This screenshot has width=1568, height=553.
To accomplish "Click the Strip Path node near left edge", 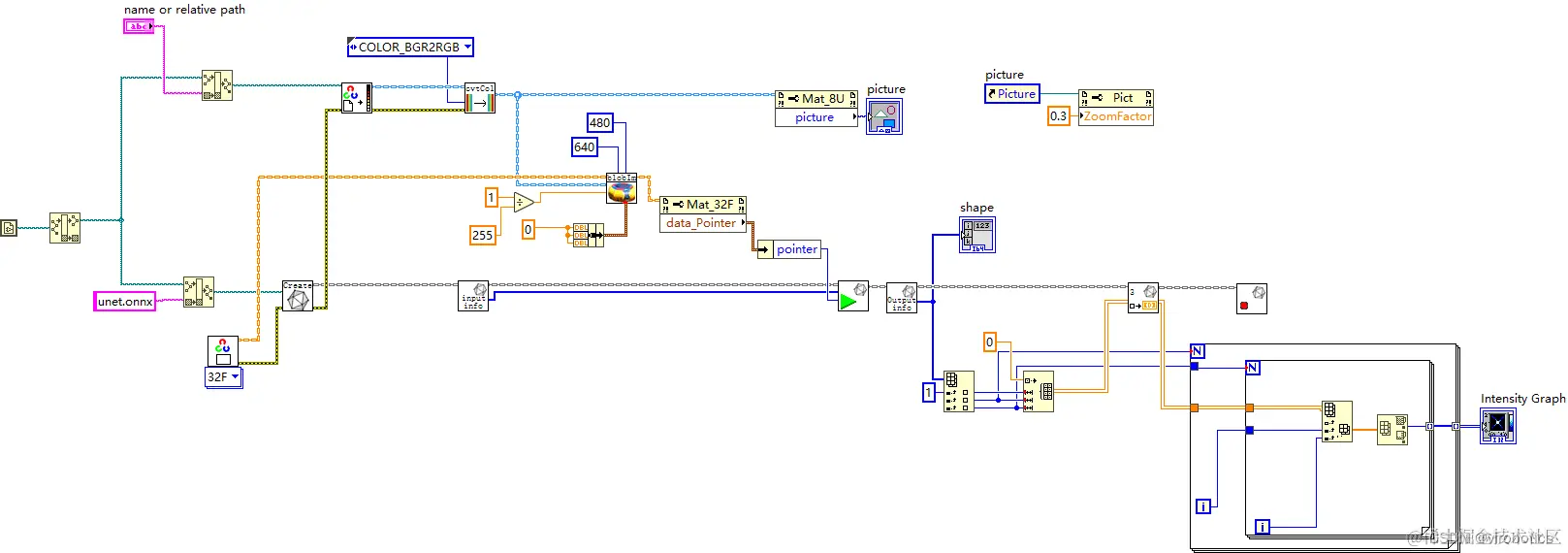I will click(x=65, y=228).
